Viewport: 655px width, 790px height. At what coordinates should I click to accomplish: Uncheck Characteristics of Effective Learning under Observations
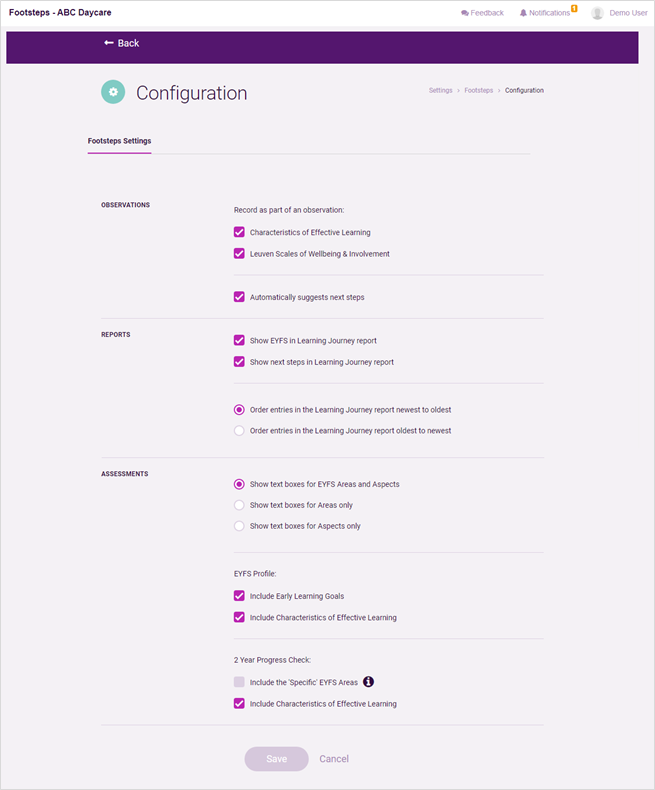point(239,232)
